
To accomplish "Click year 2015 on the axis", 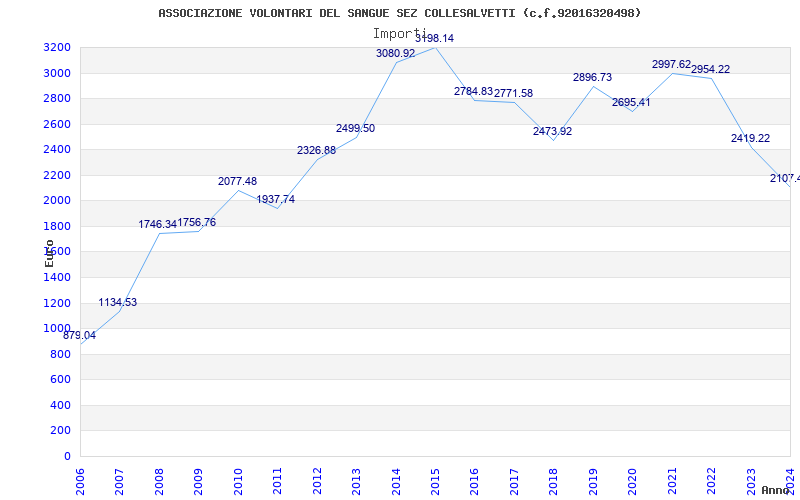I will pyautogui.click(x=435, y=481).
